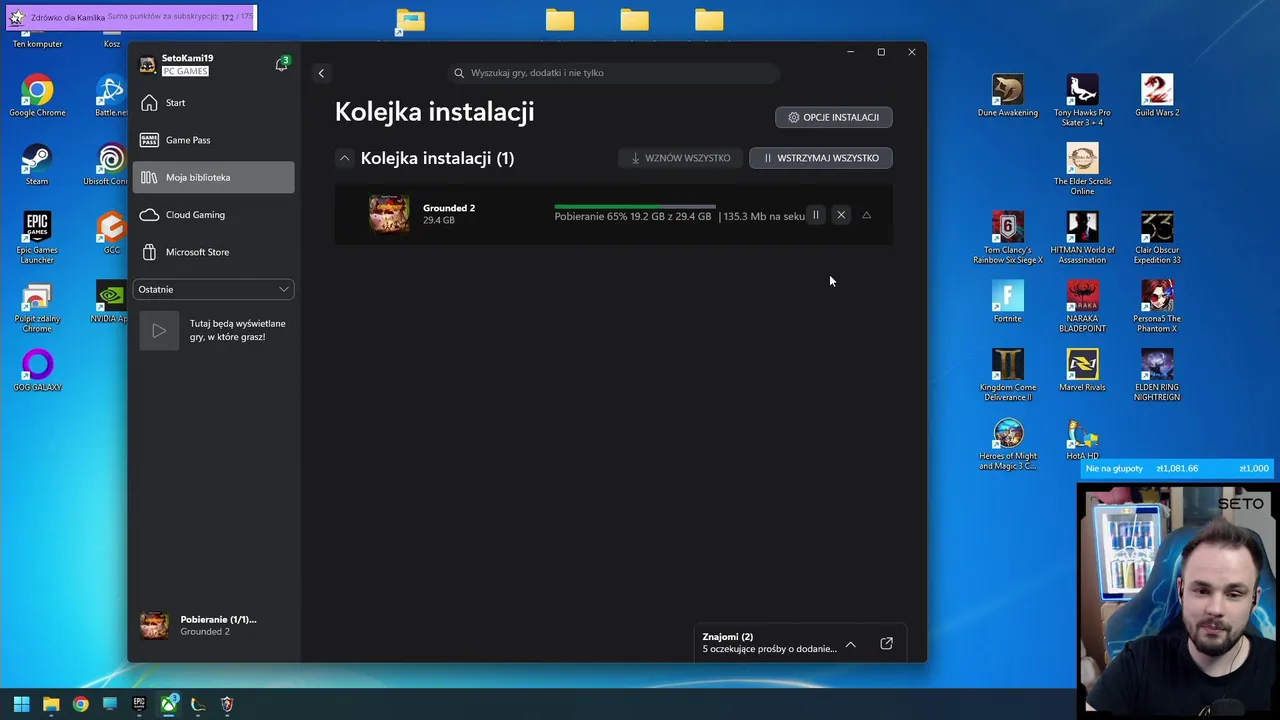1280x720 pixels.
Task: Move Grounded 2 up in queue
Action: [866, 215]
